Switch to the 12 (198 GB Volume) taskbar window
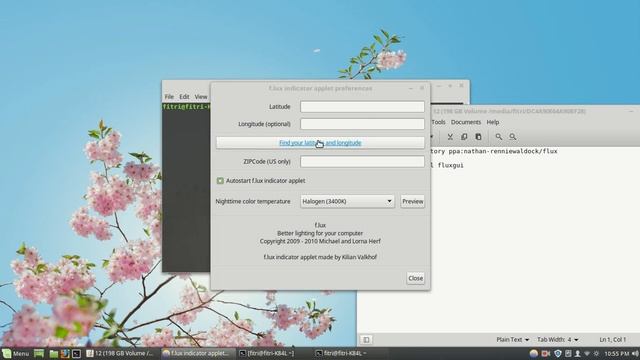This screenshot has height=360, width=640. click(x=120, y=353)
